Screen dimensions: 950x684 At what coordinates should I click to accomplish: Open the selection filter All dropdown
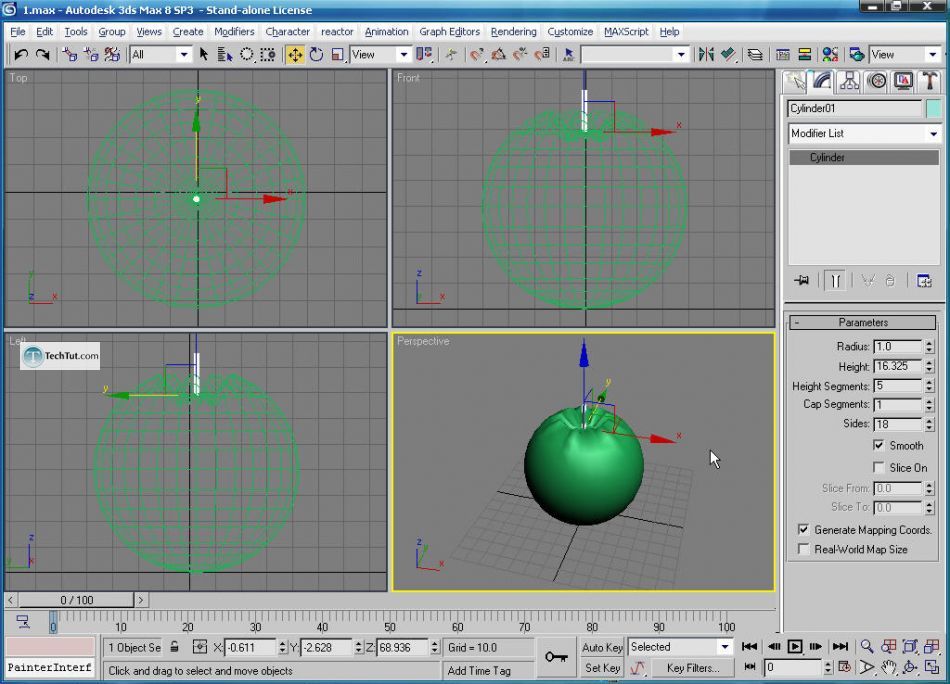pos(161,55)
